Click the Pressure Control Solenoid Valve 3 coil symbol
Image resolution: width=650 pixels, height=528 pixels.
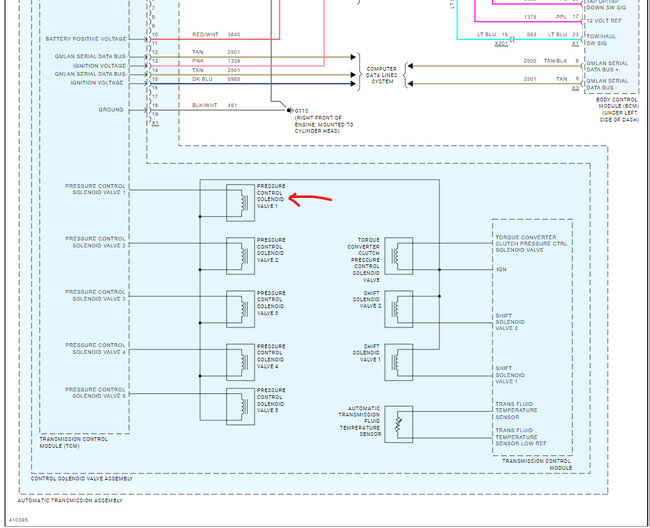coord(240,309)
